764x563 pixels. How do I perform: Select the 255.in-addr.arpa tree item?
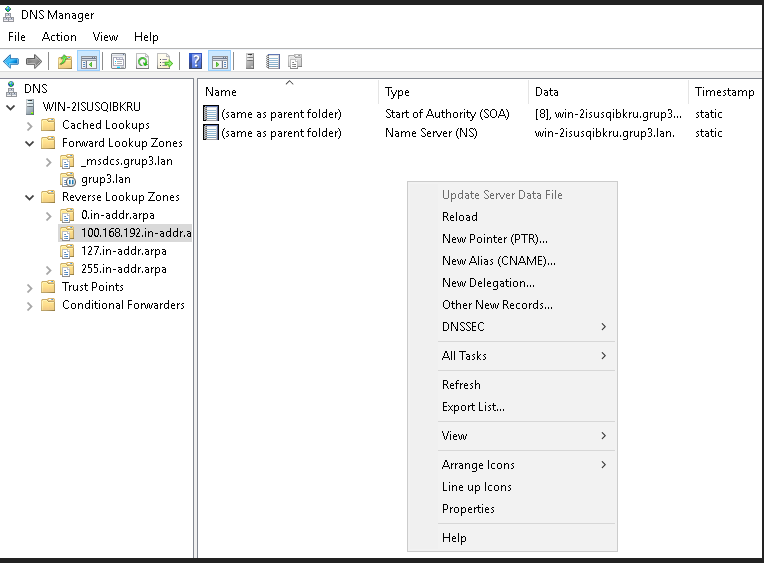click(124, 269)
